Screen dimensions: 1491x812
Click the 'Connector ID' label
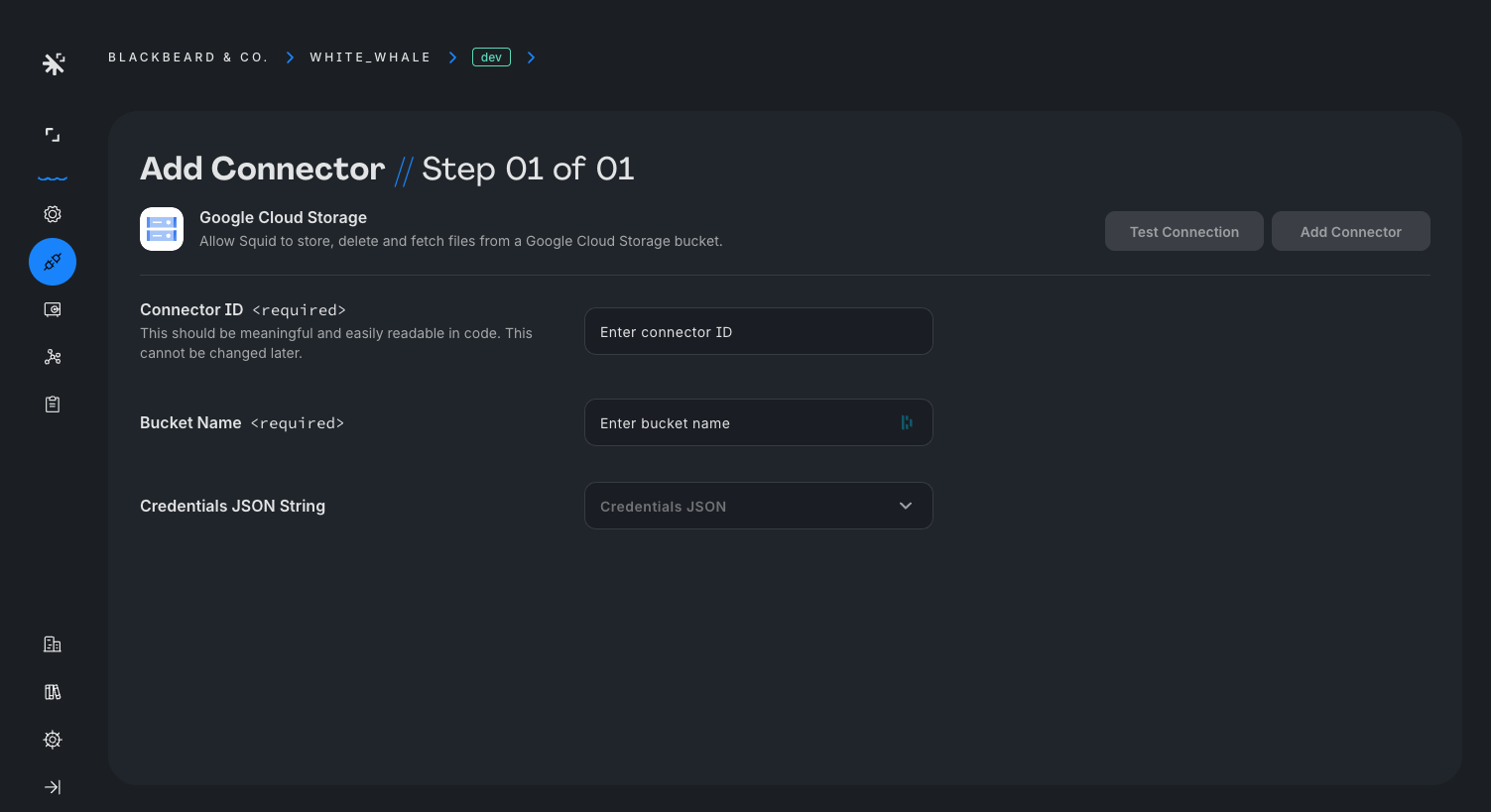[191, 309]
